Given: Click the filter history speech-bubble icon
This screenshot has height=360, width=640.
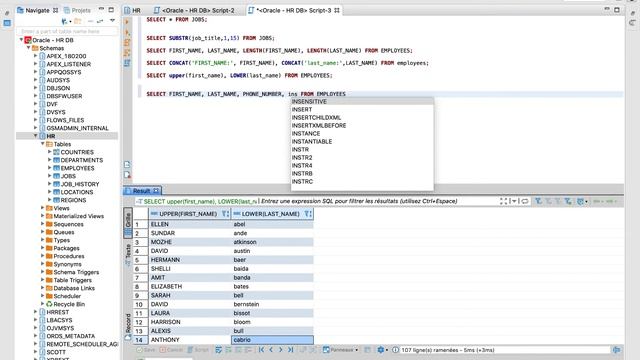Looking at the screenshot, I should [x=525, y=201].
